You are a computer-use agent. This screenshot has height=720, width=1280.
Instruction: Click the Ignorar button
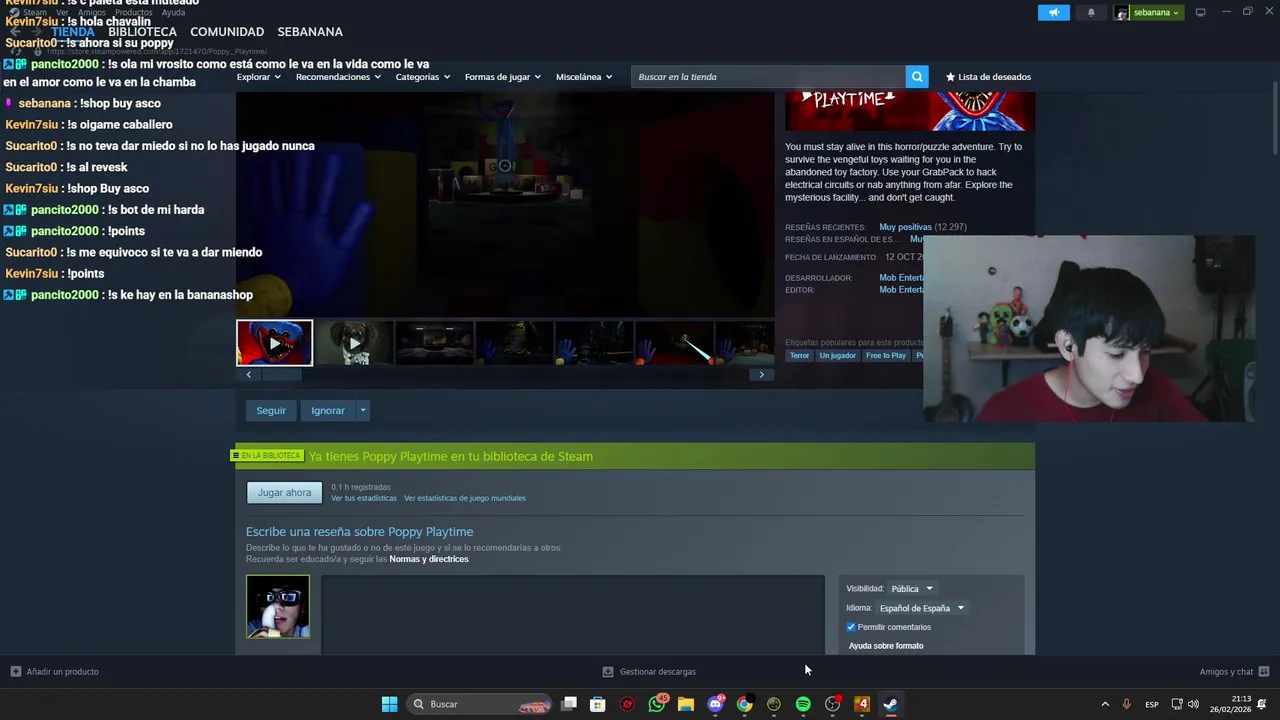(328, 410)
